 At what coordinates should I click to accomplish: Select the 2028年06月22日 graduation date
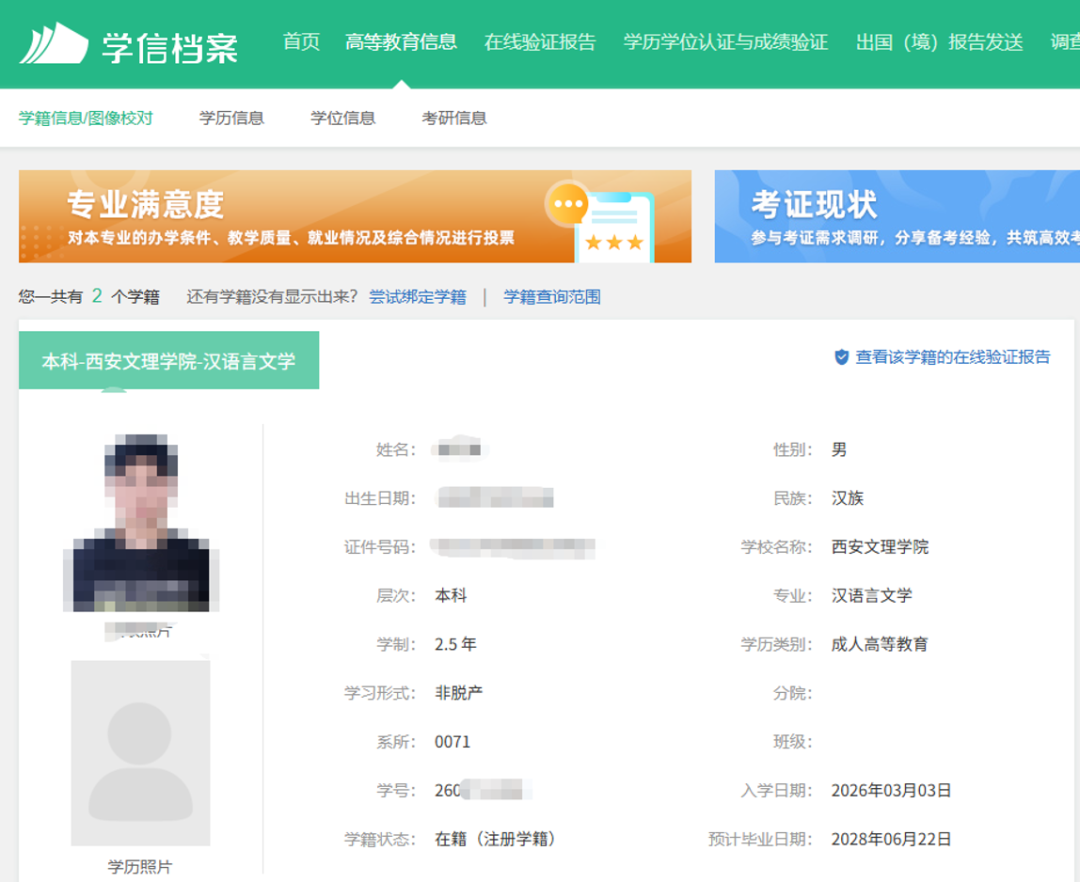(891, 839)
